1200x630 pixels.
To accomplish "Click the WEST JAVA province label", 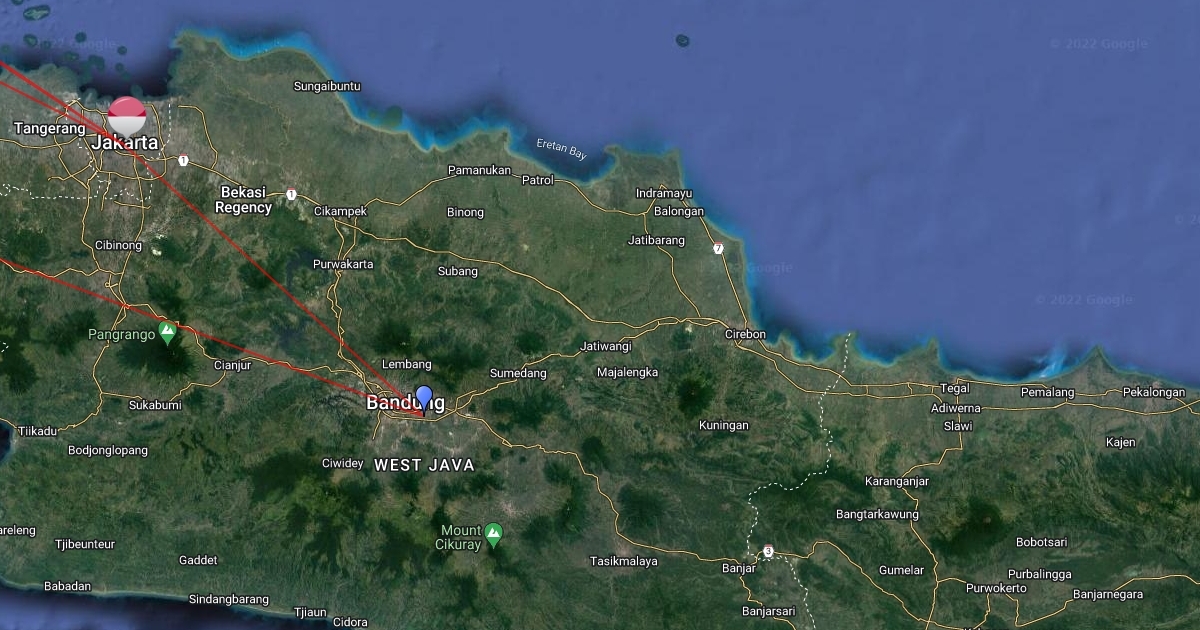I will 424,465.
